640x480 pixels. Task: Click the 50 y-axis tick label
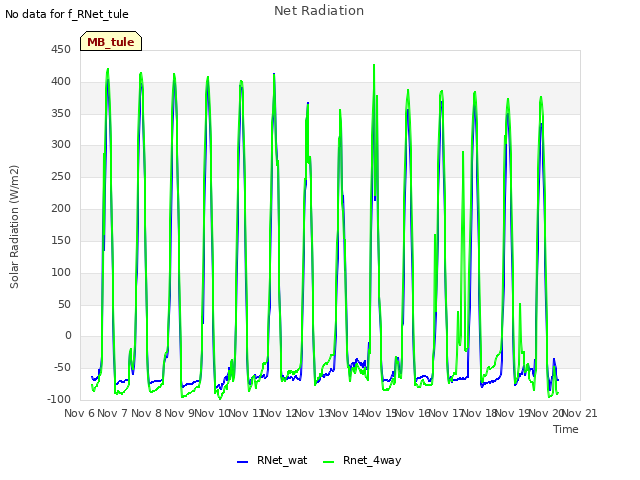[x=64, y=304]
